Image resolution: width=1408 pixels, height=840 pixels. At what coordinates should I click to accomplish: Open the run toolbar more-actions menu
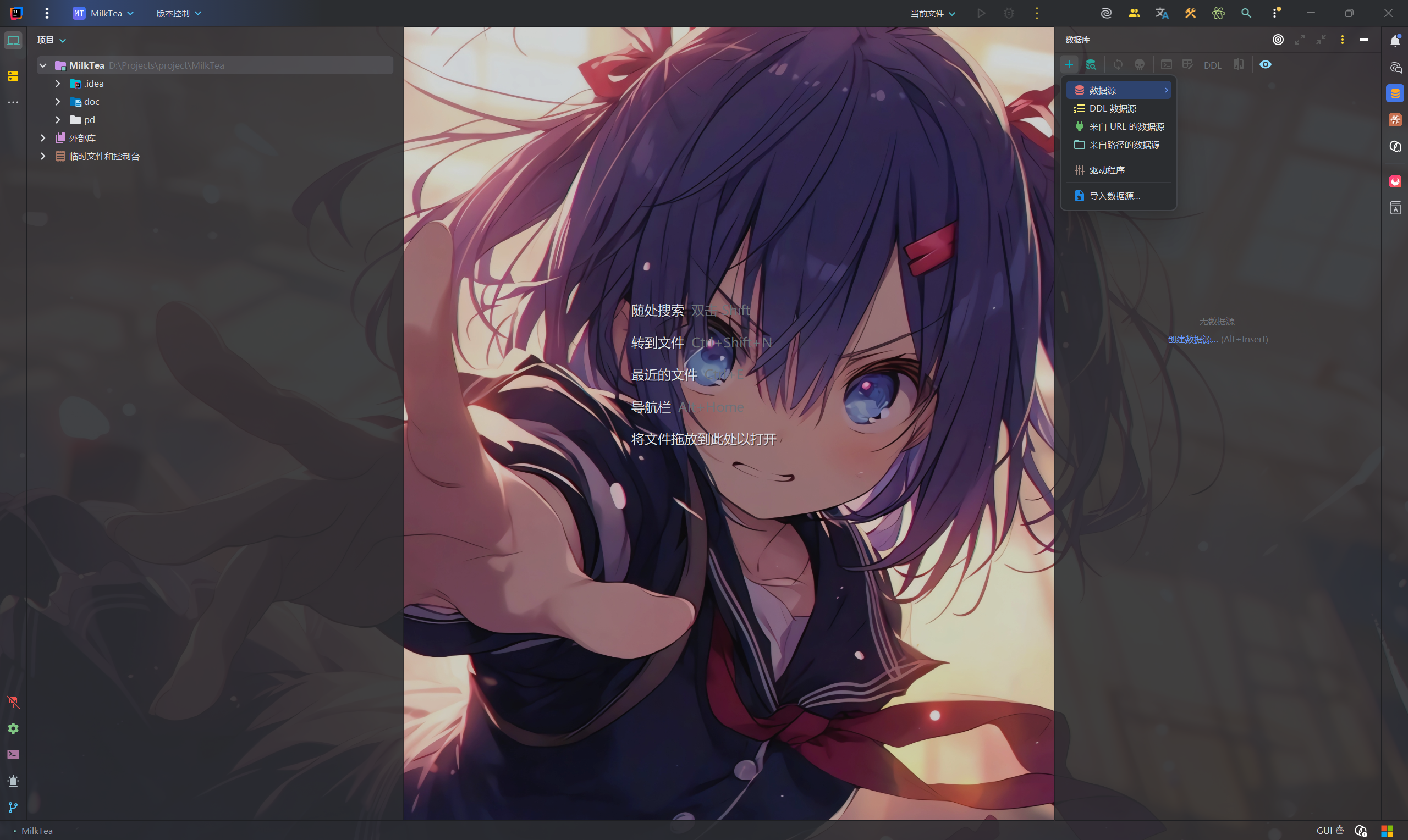point(1037,13)
